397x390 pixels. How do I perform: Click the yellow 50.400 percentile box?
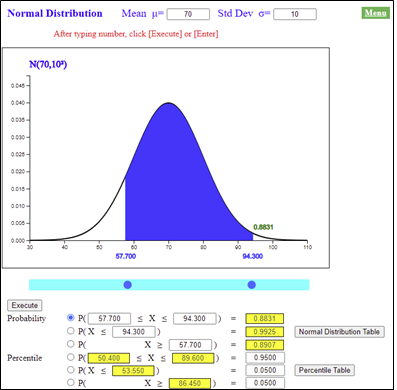(x=109, y=358)
